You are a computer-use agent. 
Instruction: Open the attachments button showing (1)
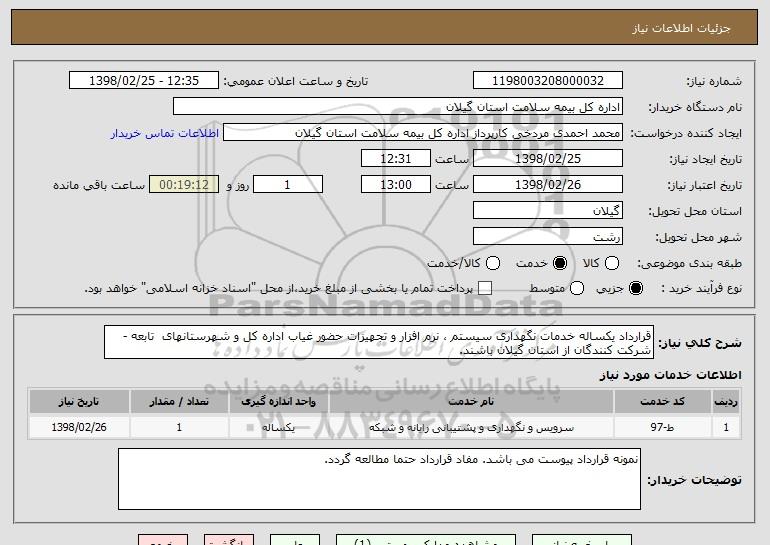pos(426,540)
